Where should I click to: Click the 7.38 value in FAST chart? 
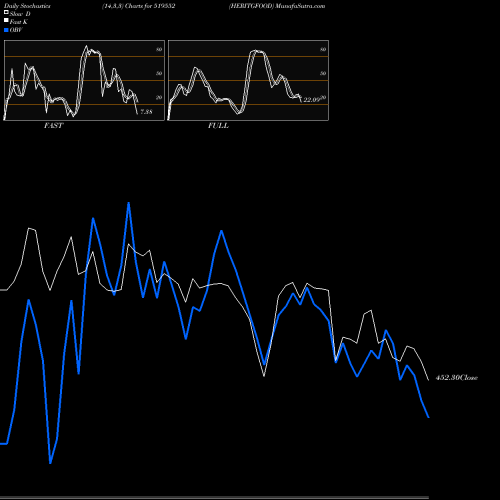[x=146, y=112]
